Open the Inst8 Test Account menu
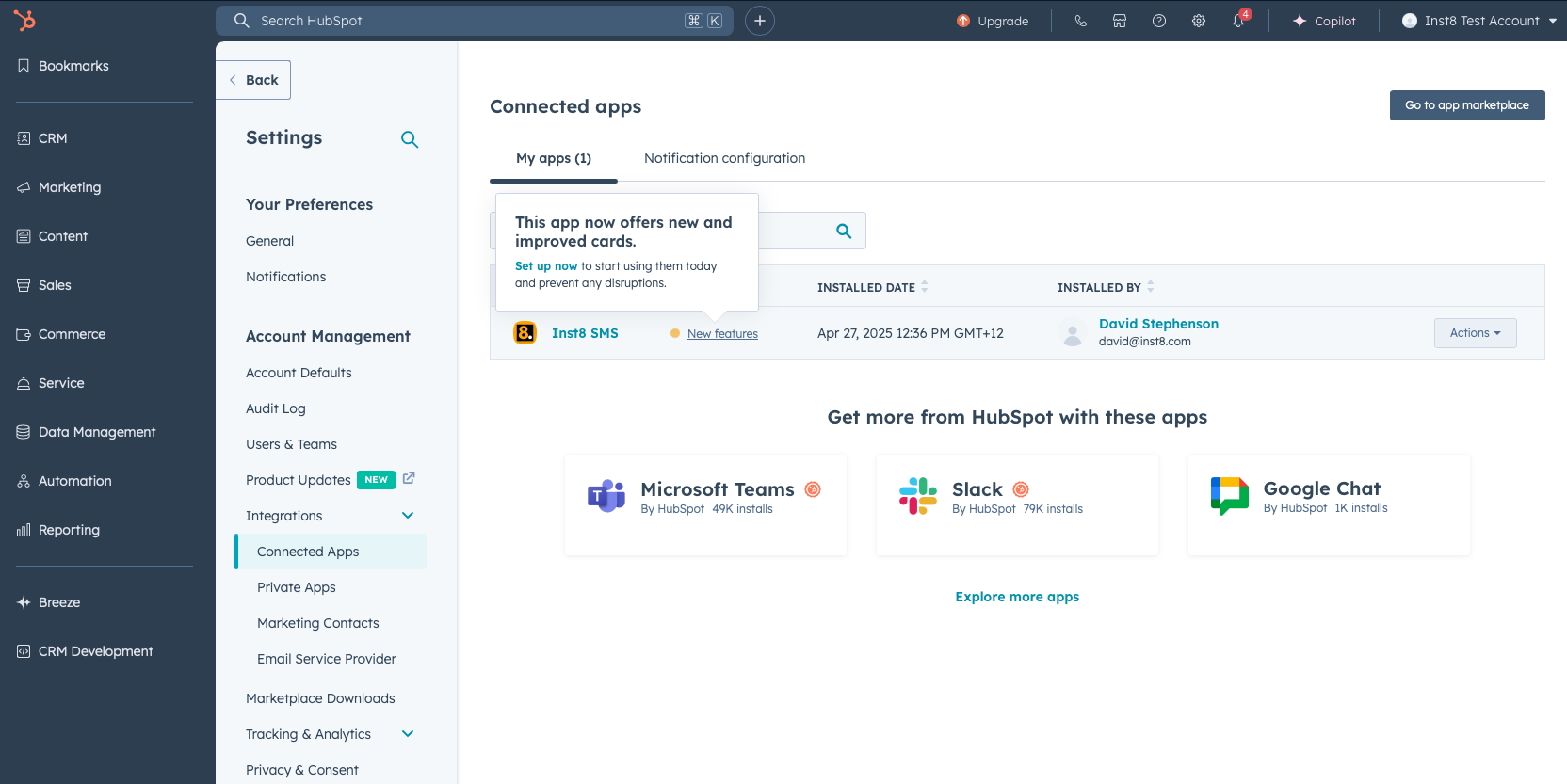This screenshot has width=1567, height=784. (x=1478, y=21)
